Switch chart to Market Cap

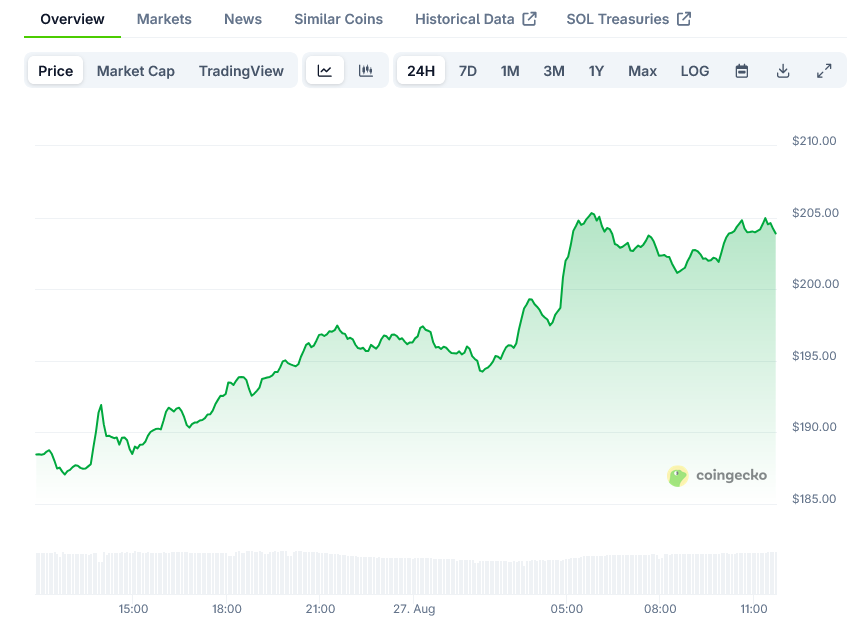tap(136, 71)
